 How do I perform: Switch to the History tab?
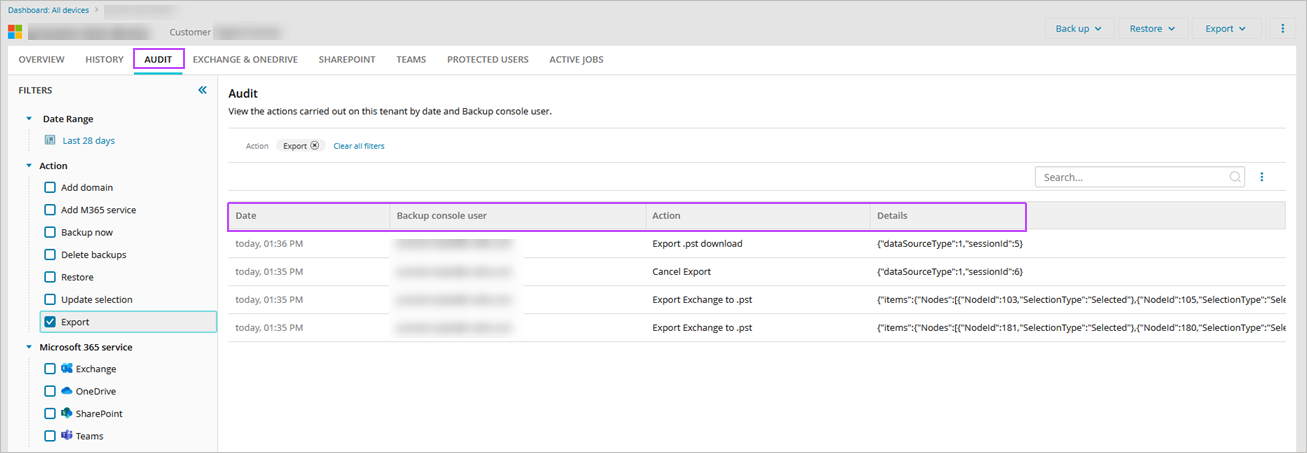pos(104,60)
